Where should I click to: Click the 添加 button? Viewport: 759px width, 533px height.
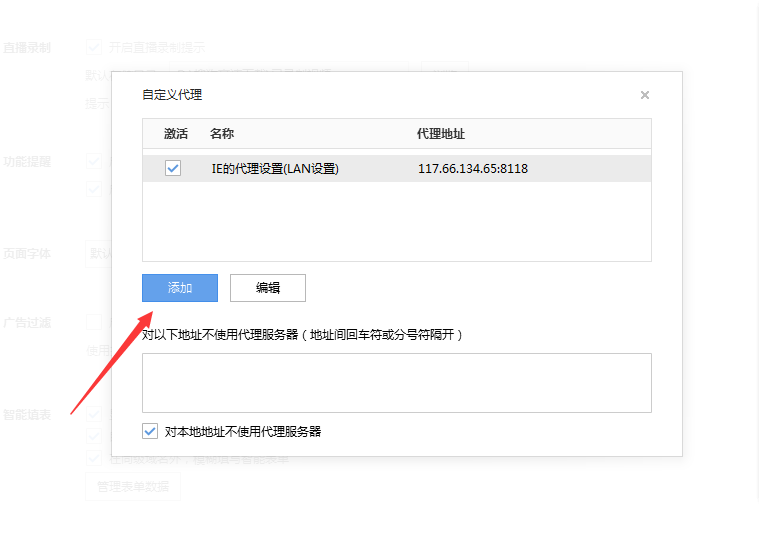click(180, 288)
